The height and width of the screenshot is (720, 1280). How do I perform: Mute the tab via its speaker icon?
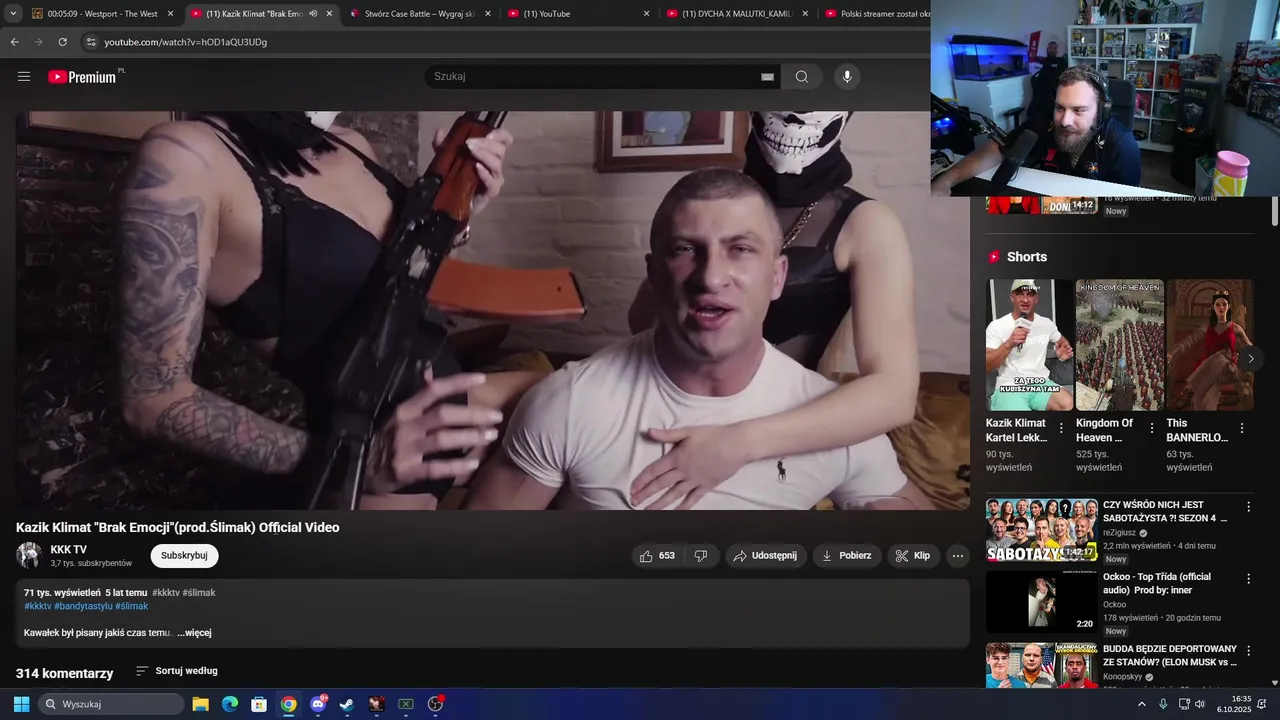(x=313, y=14)
